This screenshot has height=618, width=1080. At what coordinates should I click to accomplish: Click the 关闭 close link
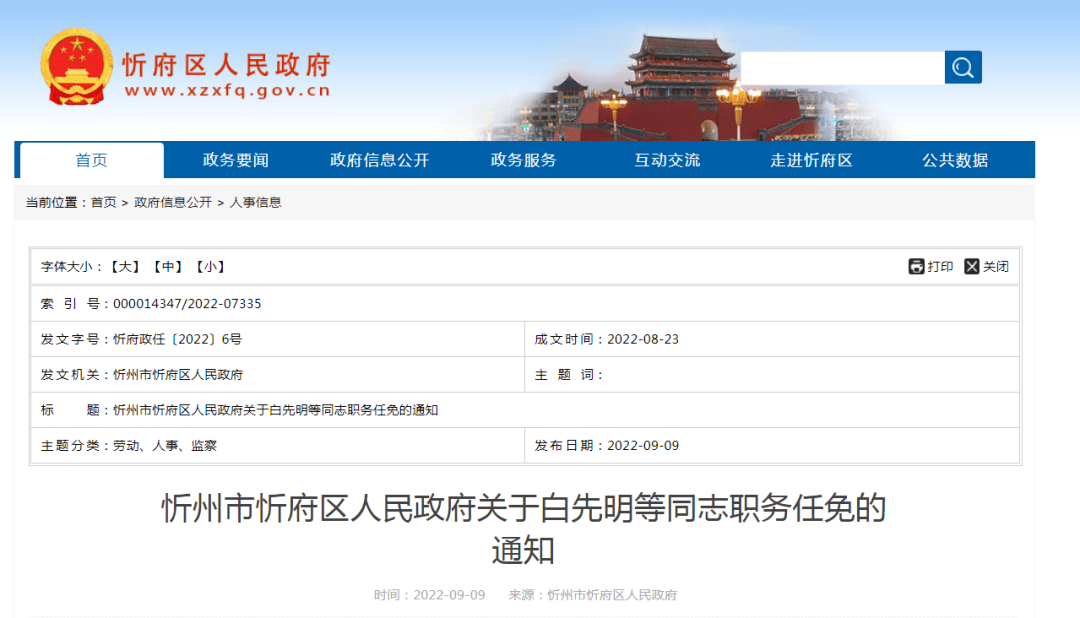pyautogui.click(x=995, y=267)
